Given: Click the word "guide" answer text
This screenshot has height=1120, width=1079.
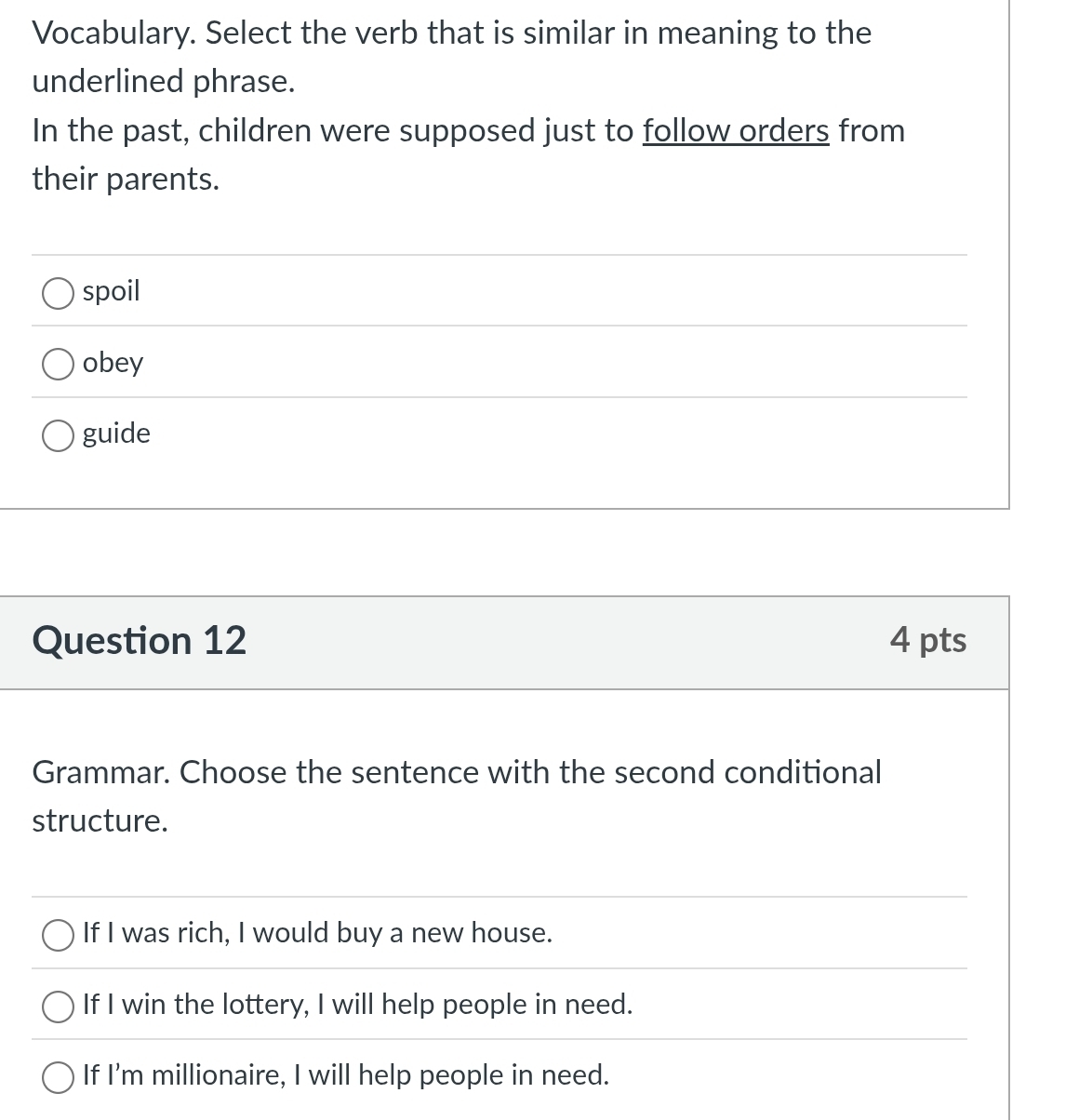Looking at the screenshot, I should (117, 433).
